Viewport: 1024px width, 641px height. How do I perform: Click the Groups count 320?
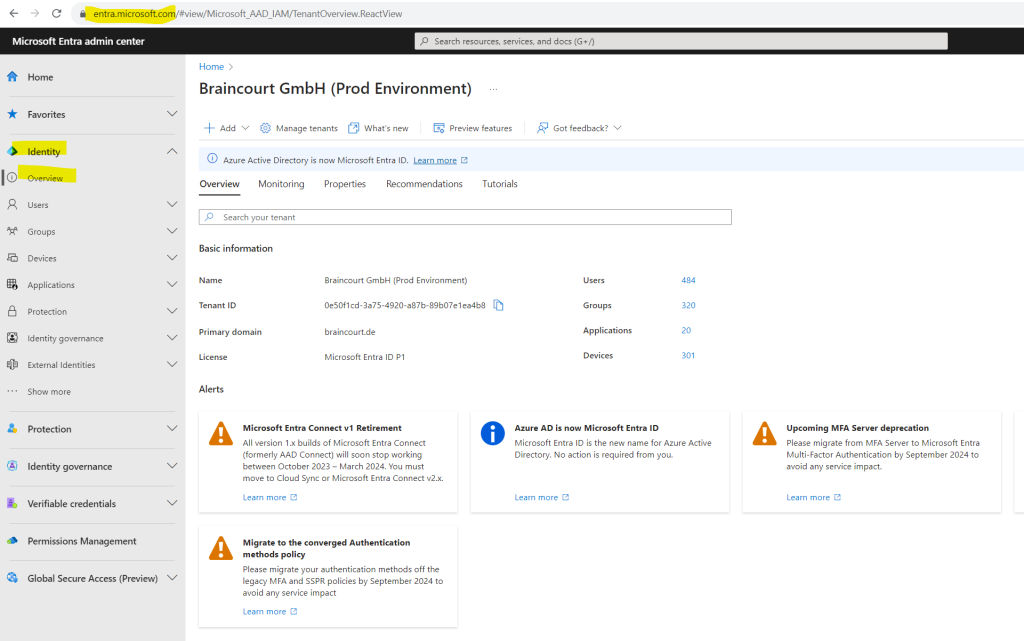(x=688, y=305)
